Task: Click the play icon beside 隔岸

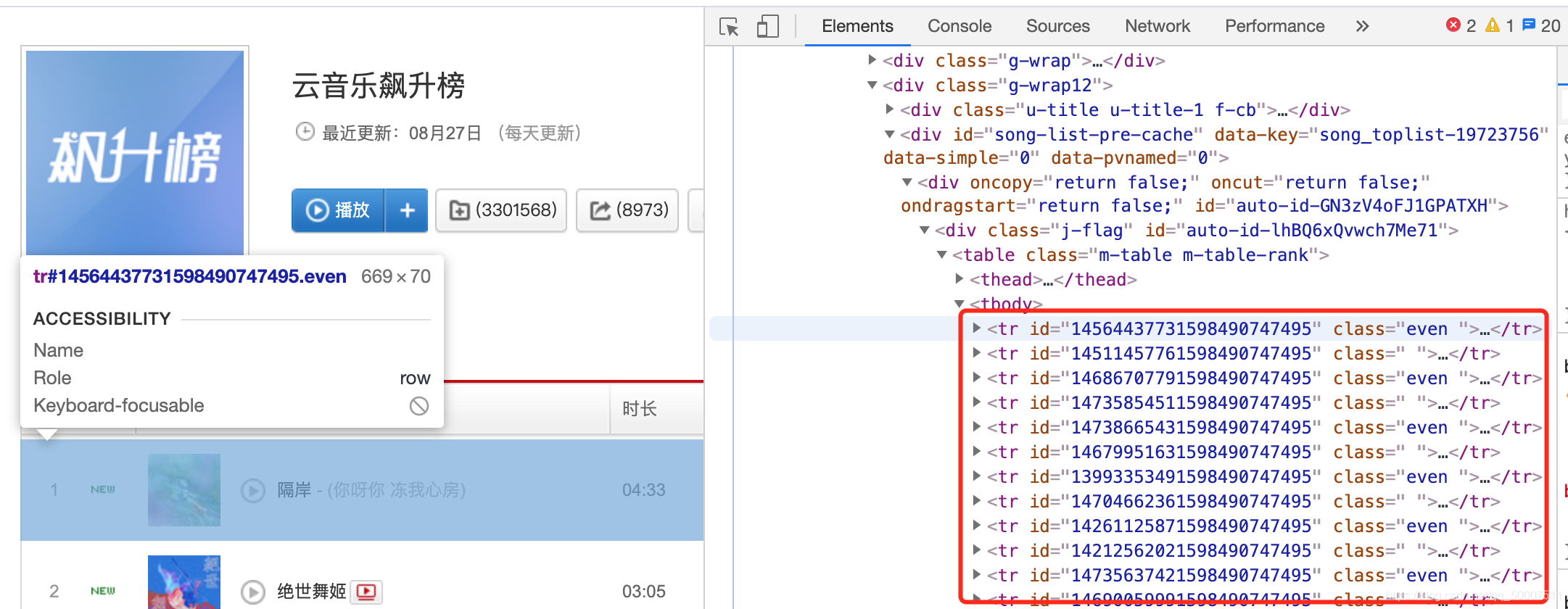Action: click(253, 491)
